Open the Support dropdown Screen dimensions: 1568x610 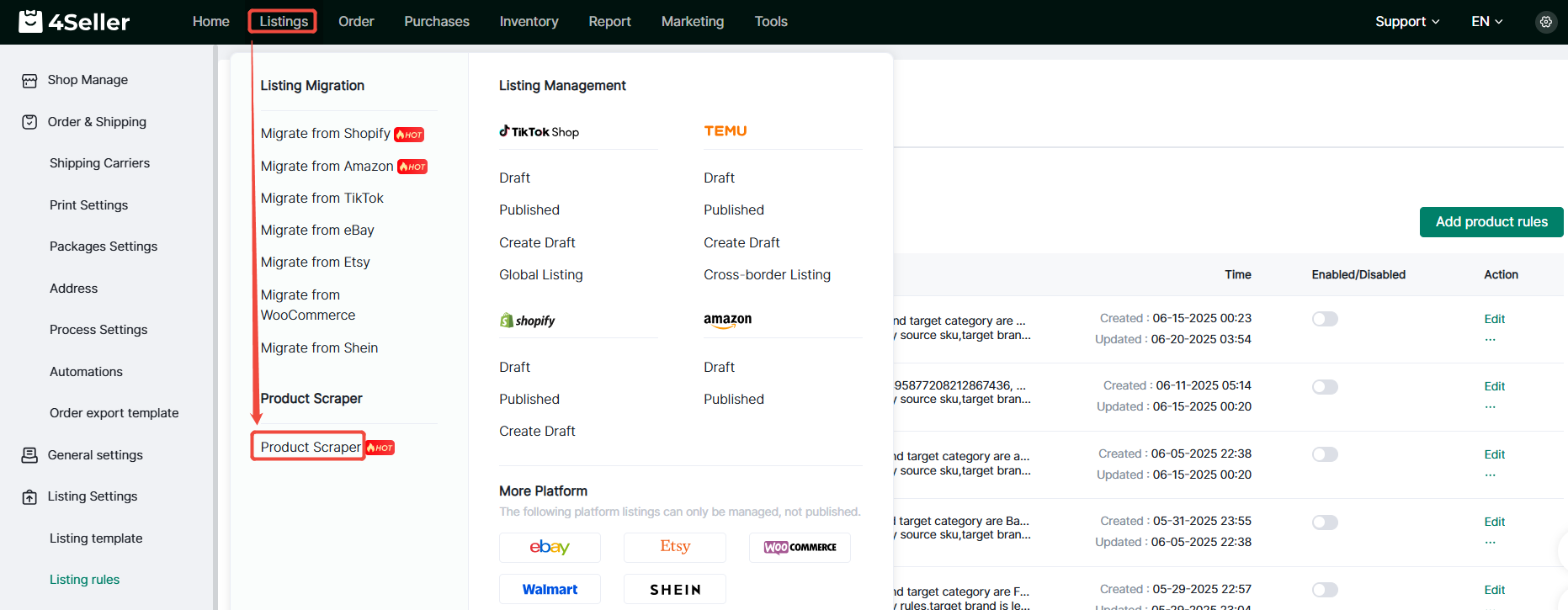click(1407, 22)
